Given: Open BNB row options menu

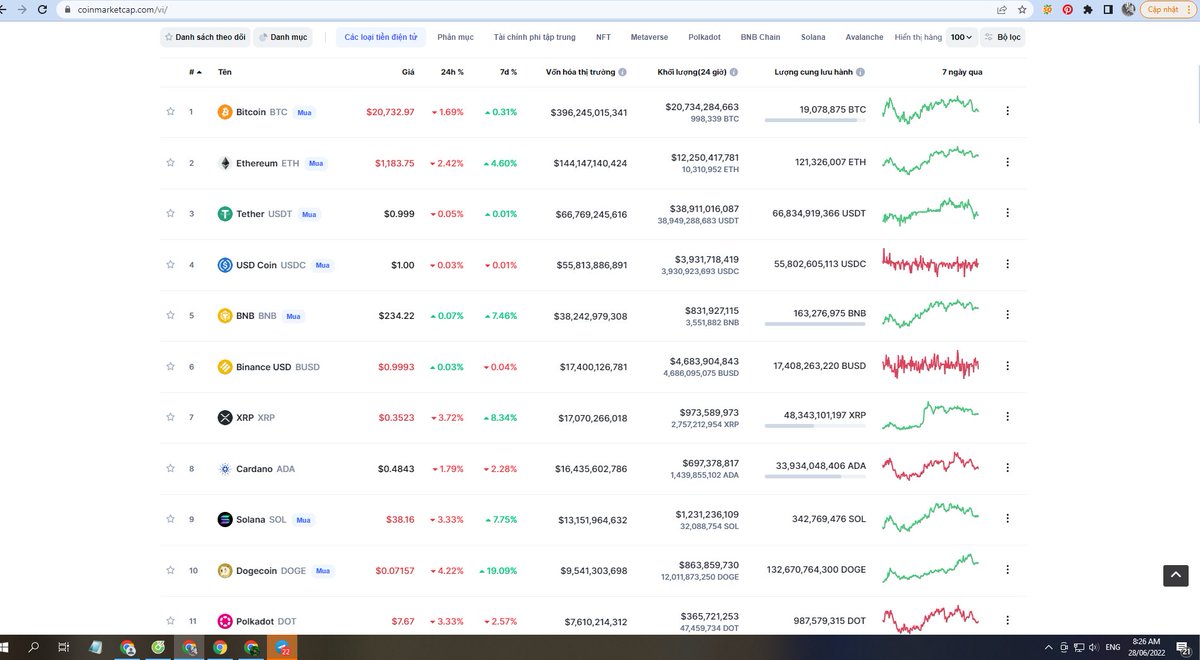Looking at the screenshot, I should tap(1007, 315).
